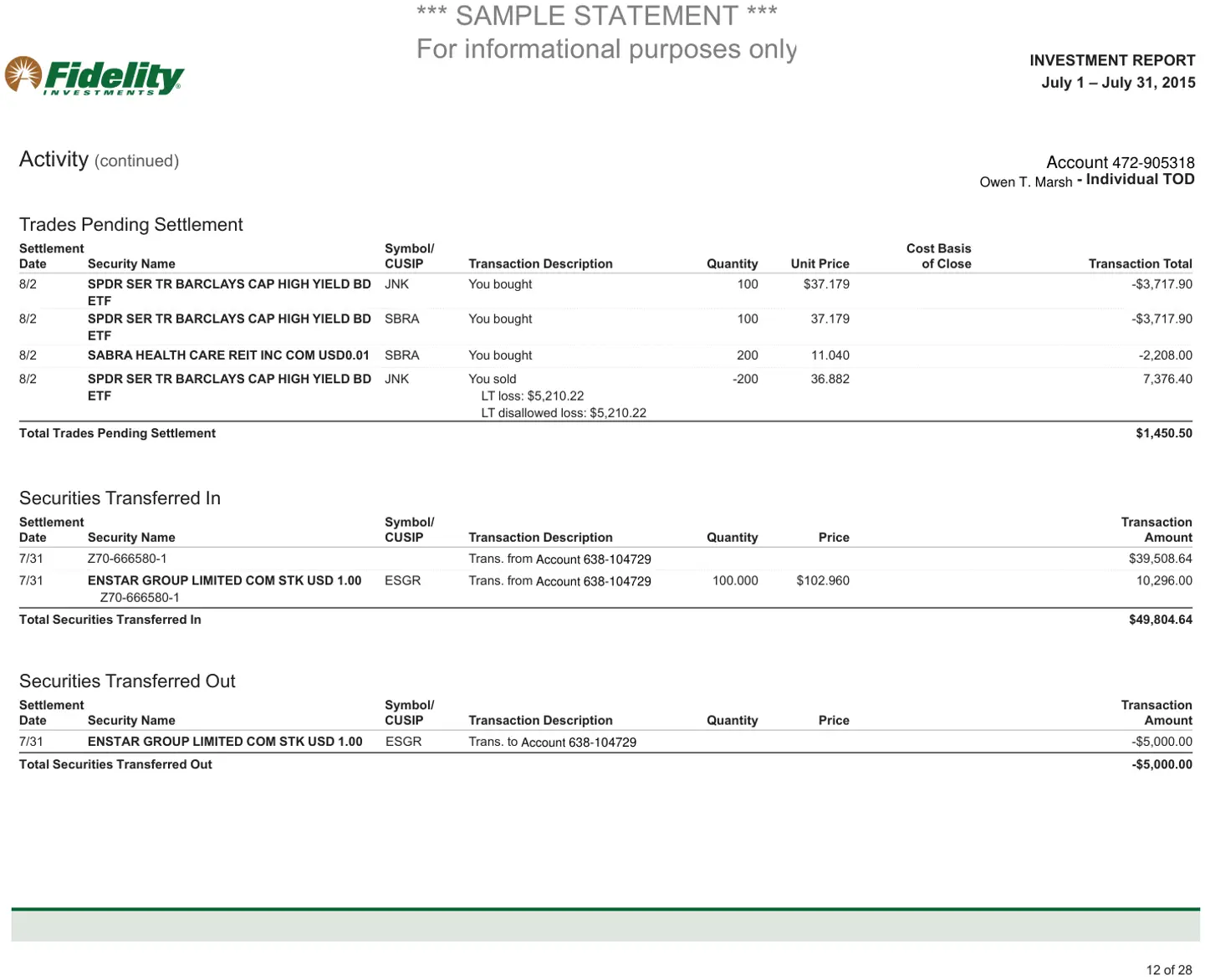This screenshot has height=980, width=1205.
Task: Click the Cost Basis of Close column header
Action: pyautogui.click(x=939, y=256)
